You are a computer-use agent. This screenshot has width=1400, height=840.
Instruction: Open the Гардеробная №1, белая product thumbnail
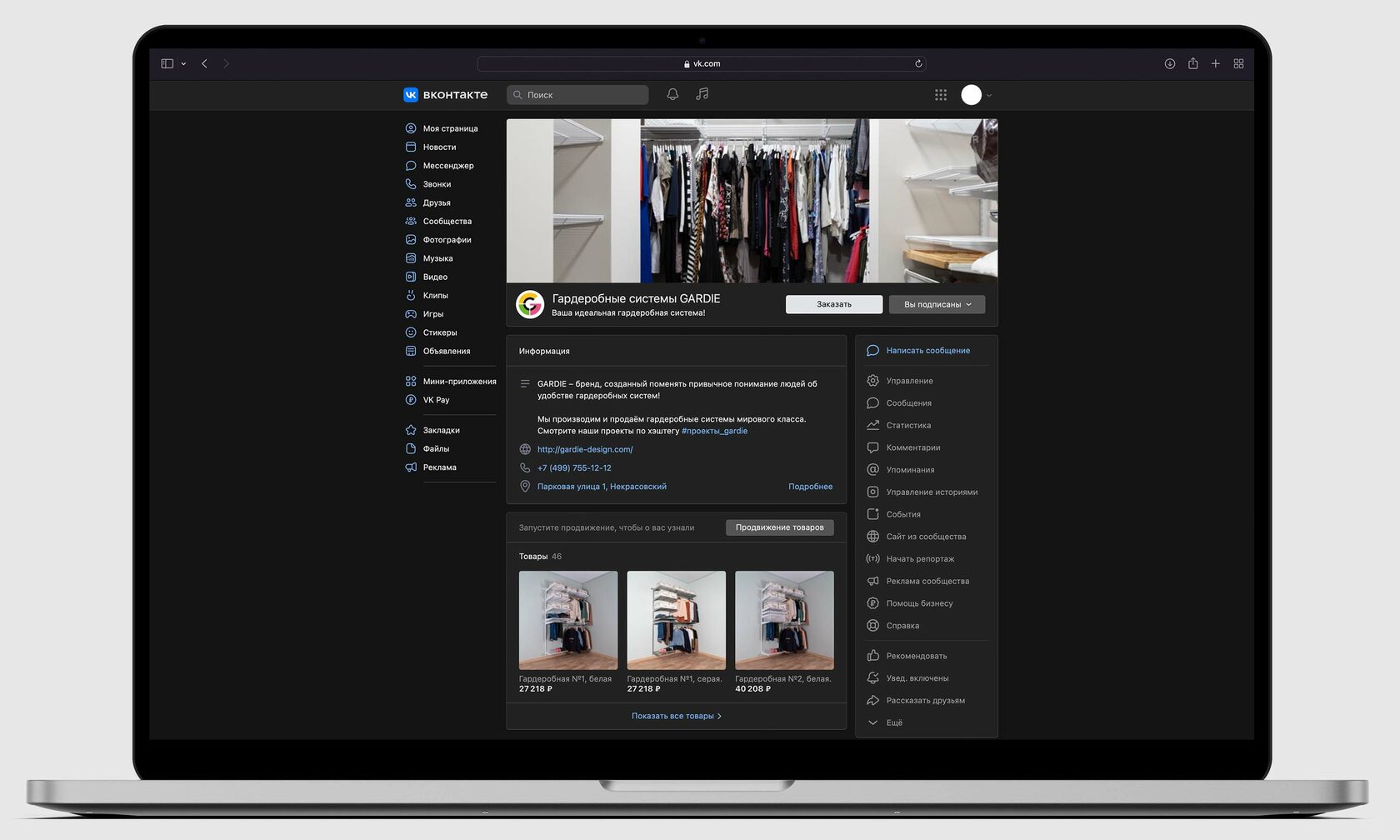coord(568,620)
